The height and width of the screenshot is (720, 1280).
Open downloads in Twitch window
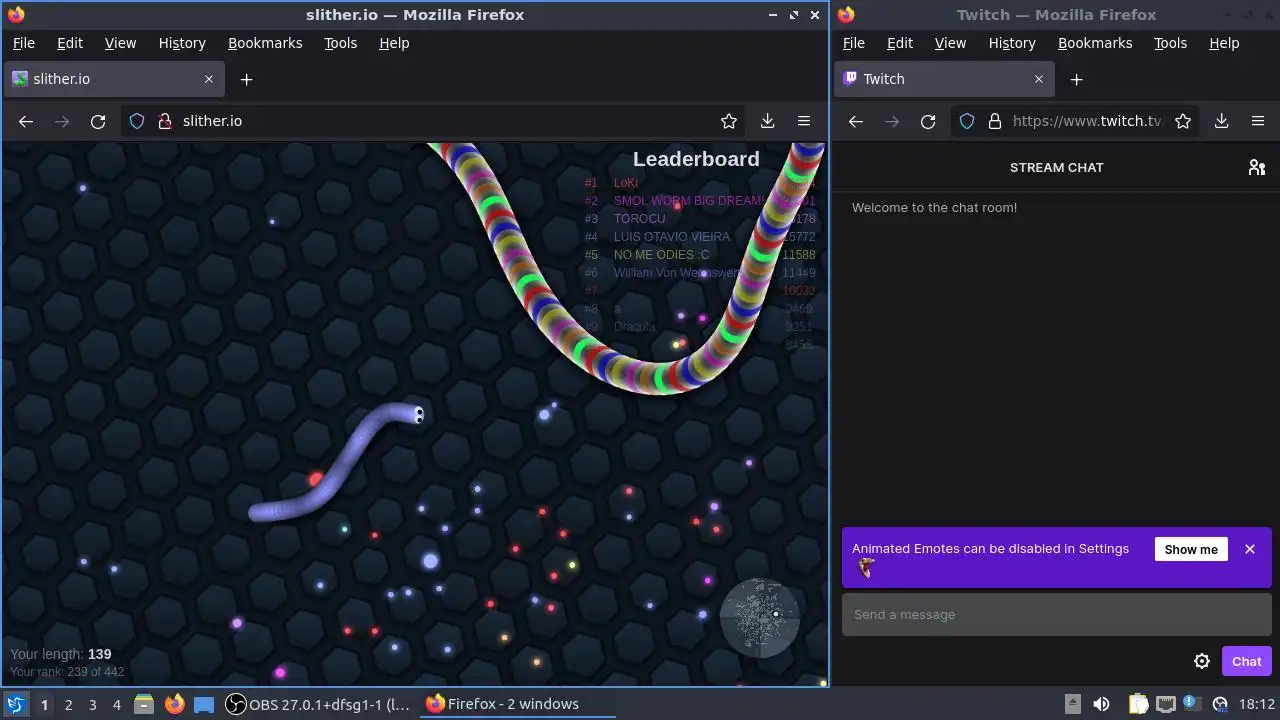coord(1221,121)
